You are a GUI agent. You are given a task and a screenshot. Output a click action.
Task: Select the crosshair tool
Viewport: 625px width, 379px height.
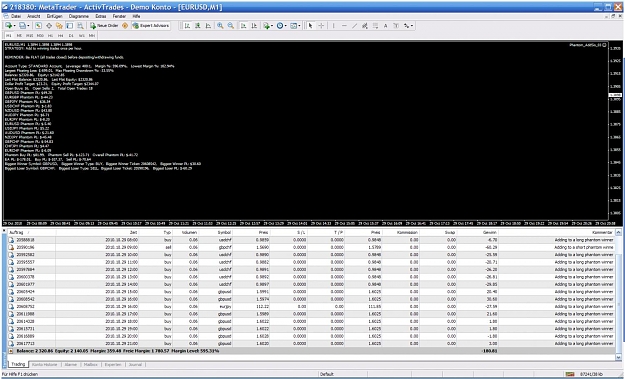pyautogui.click(x=321, y=26)
